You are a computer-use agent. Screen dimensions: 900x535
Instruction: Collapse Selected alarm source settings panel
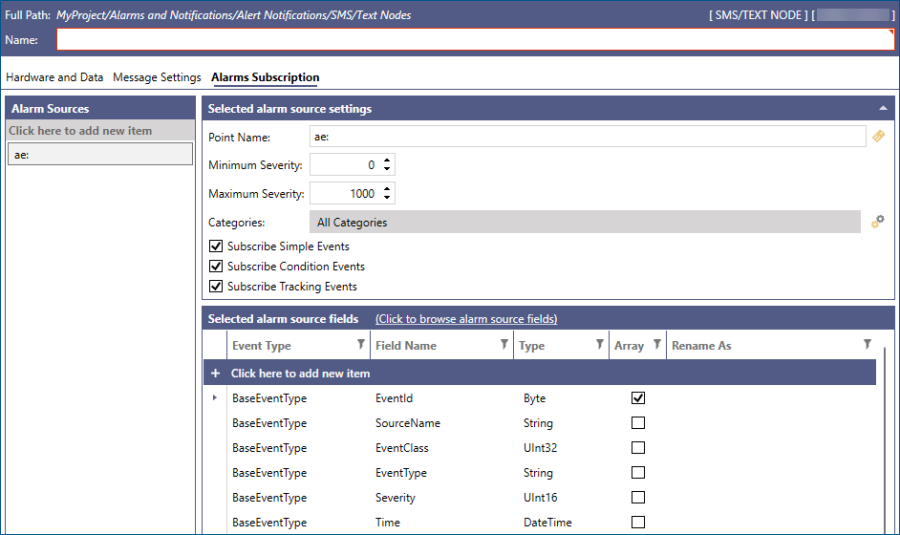[883, 108]
